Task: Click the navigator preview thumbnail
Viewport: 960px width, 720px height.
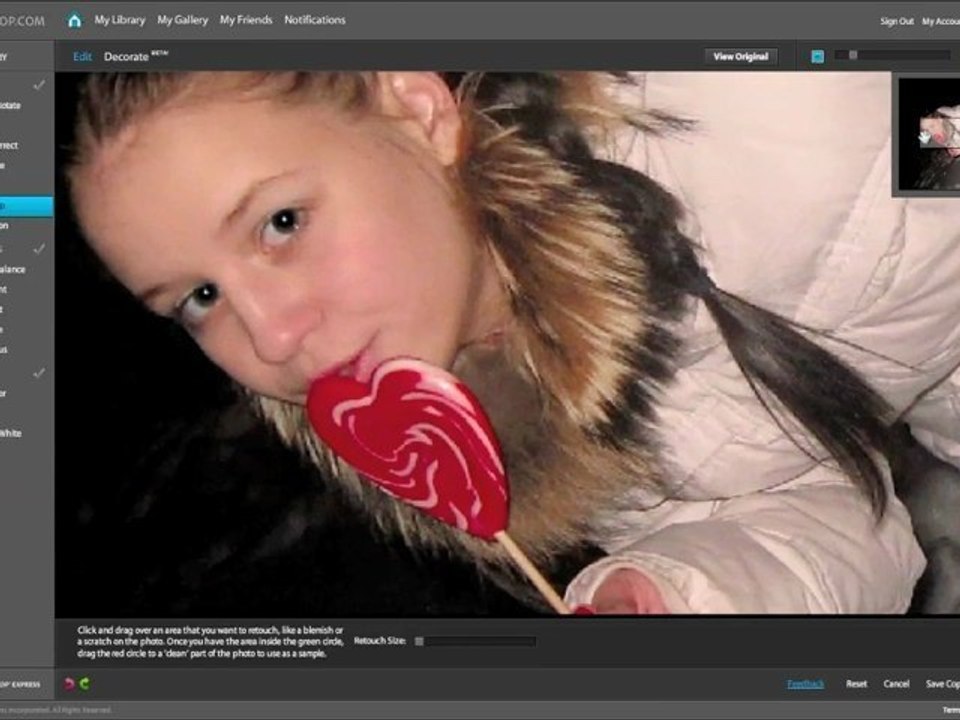Action: (929, 134)
